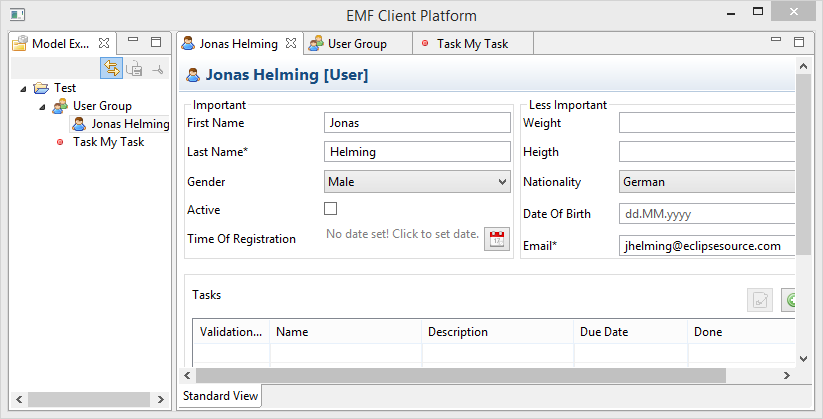
Task: Click the Date Of Birth field
Action: [x=707, y=214]
